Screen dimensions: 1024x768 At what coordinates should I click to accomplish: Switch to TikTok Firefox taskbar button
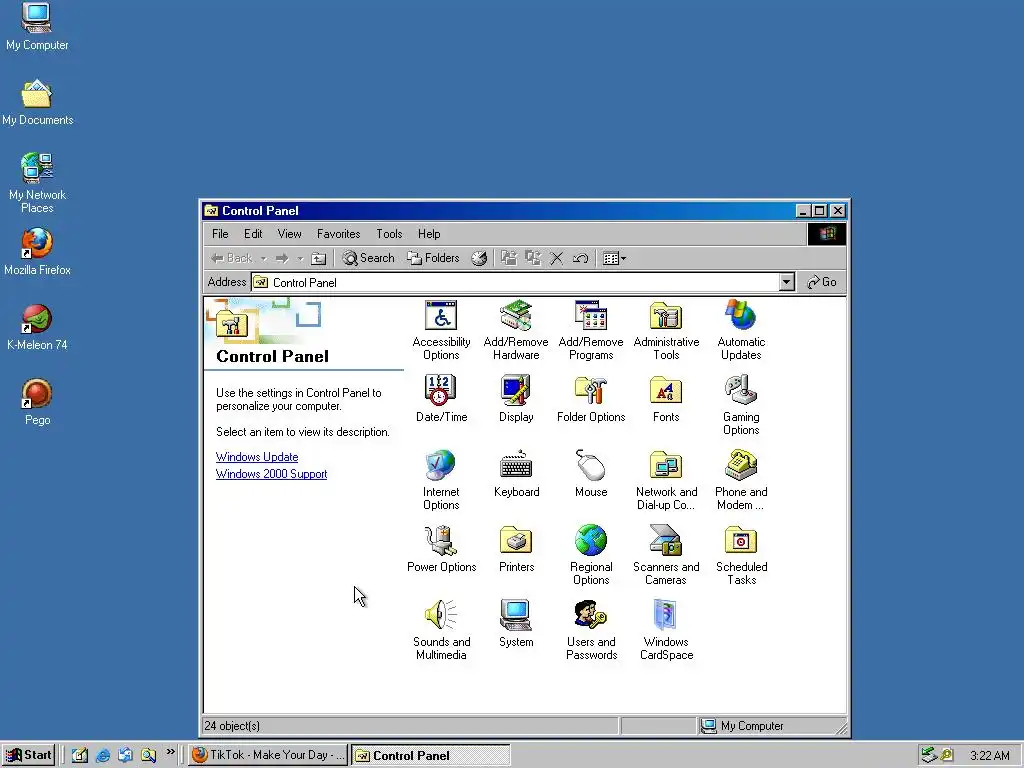(x=268, y=755)
